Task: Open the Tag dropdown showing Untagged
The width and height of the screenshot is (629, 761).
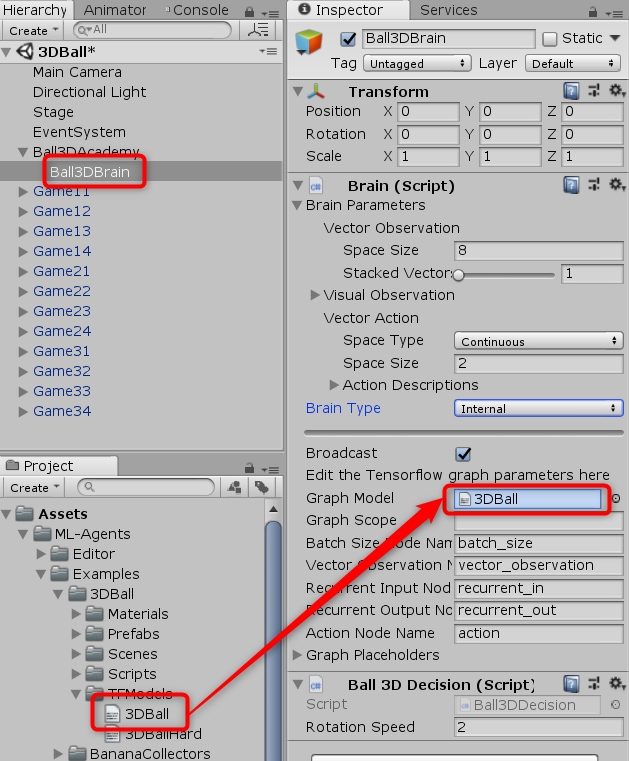Action: 417,64
